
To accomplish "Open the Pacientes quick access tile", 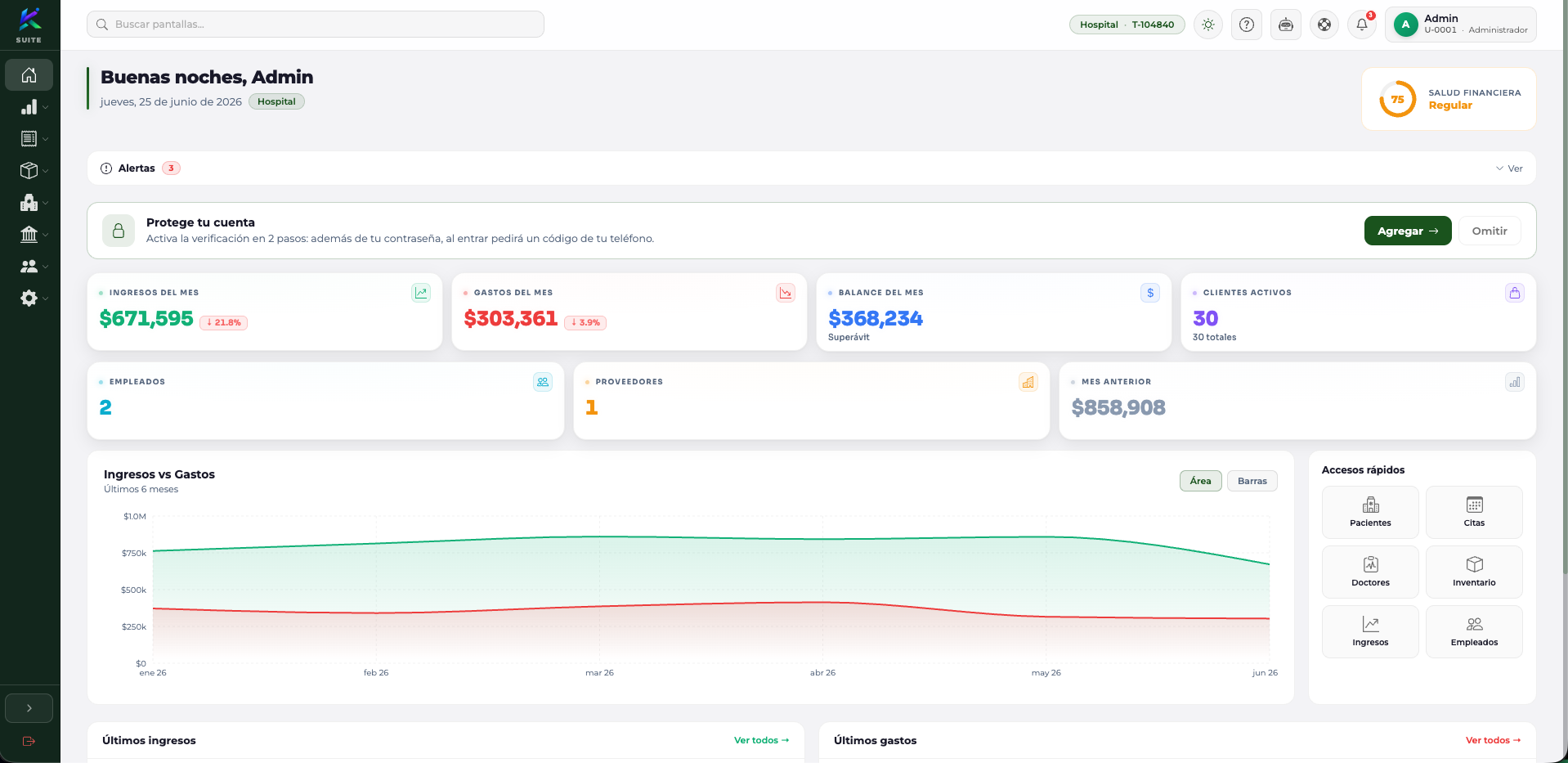I will [1370, 512].
